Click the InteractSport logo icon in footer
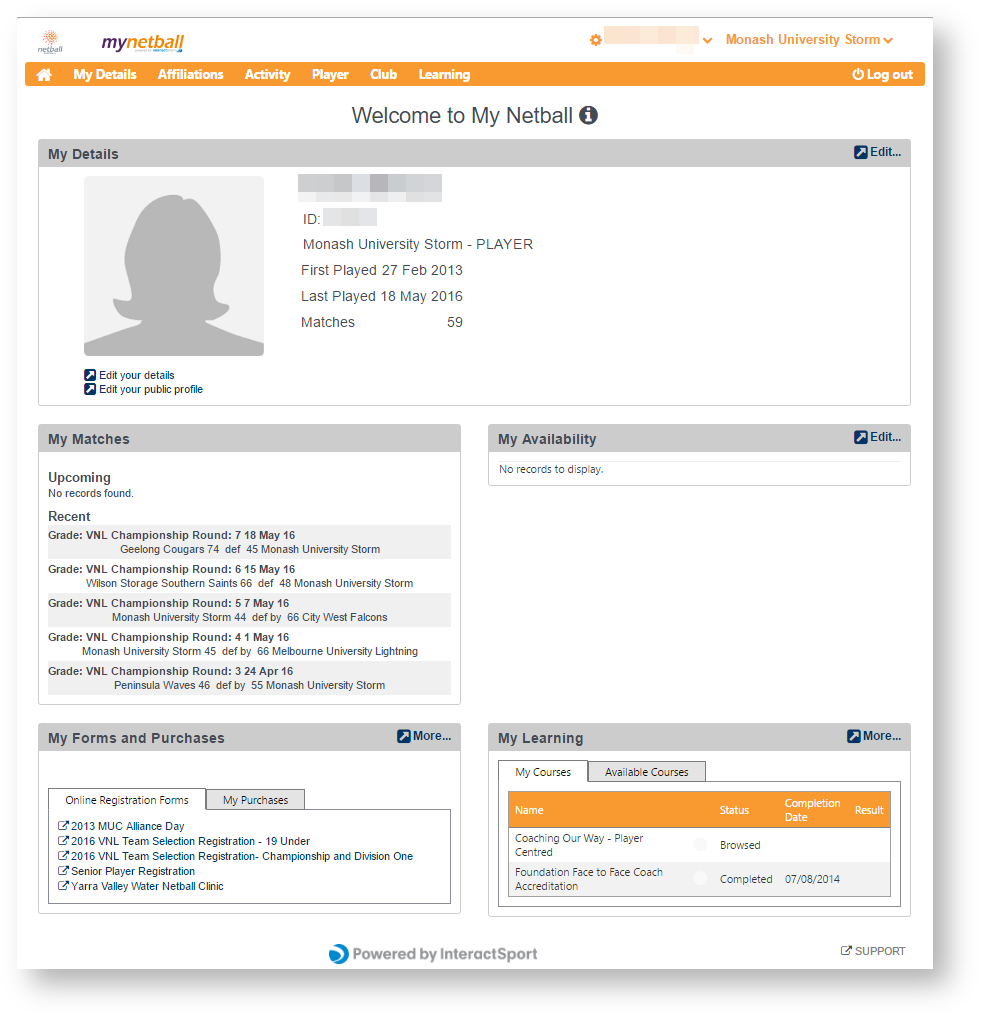981x1017 pixels. [339, 953]
